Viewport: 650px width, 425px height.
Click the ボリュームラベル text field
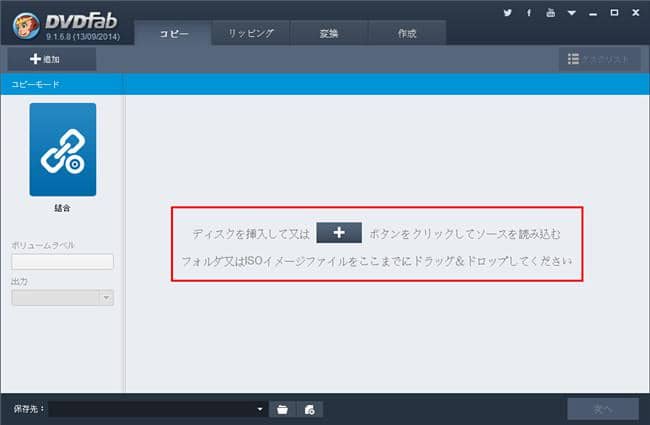pyautogui.click(x=62, y=262)
